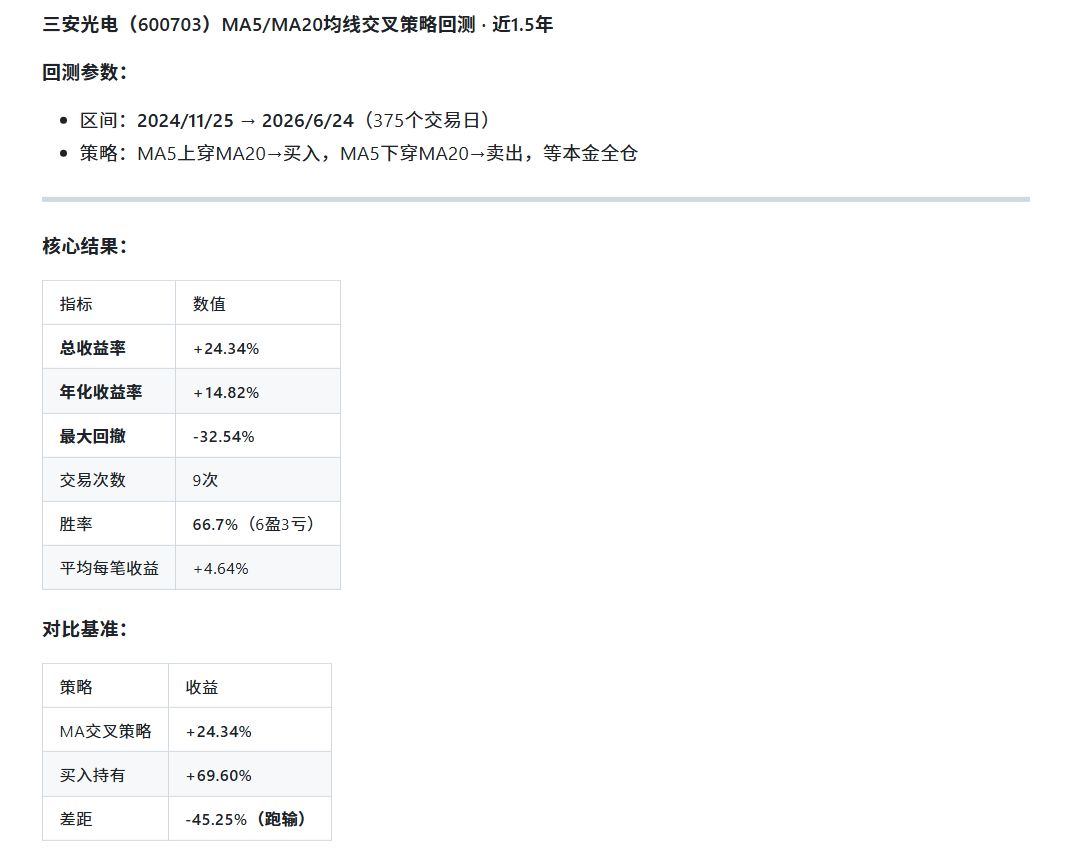Click the 胜率 row label

click(76, 524)
